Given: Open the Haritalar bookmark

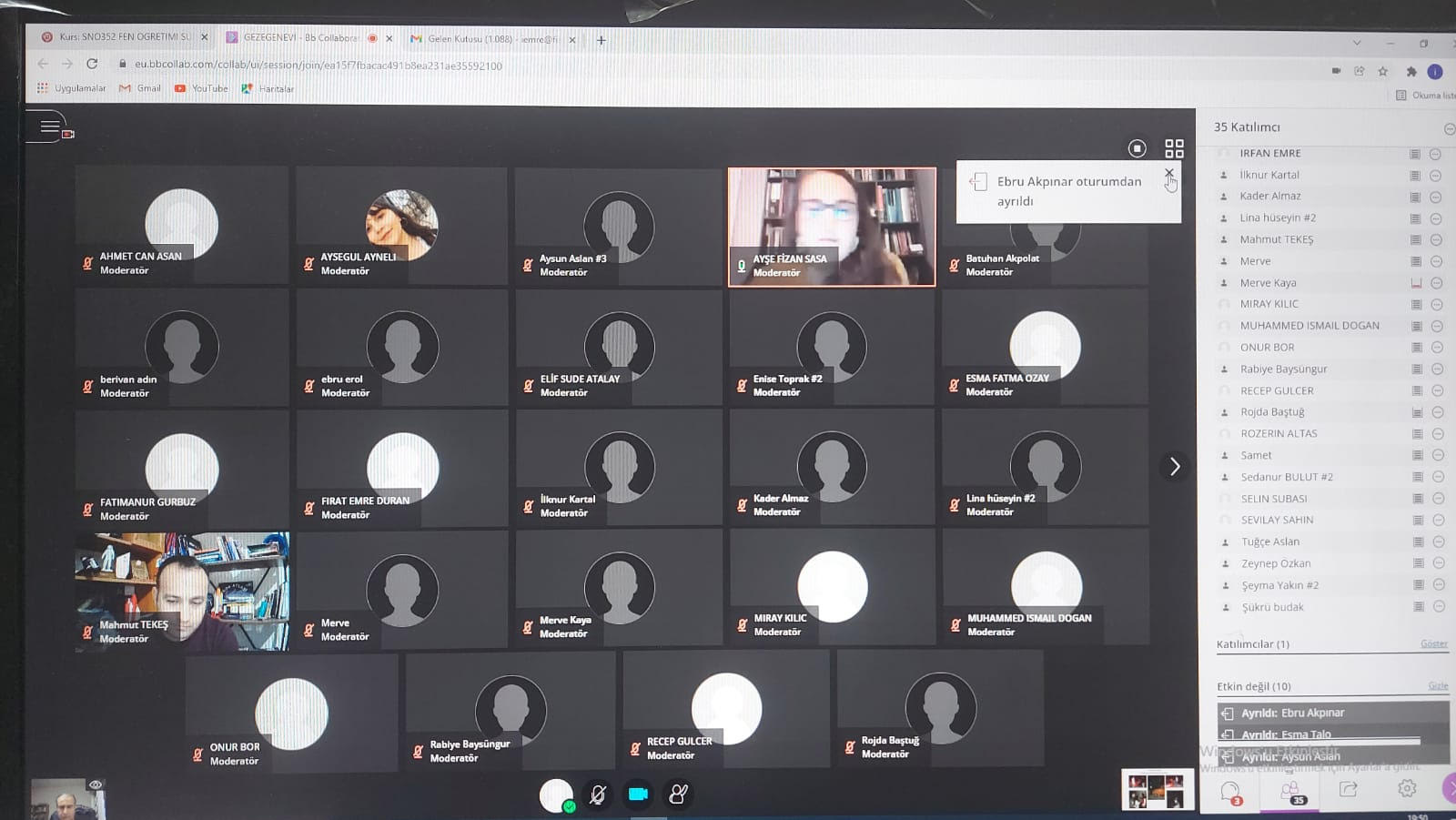Looking at the screenshot, I should coord(268,88).
